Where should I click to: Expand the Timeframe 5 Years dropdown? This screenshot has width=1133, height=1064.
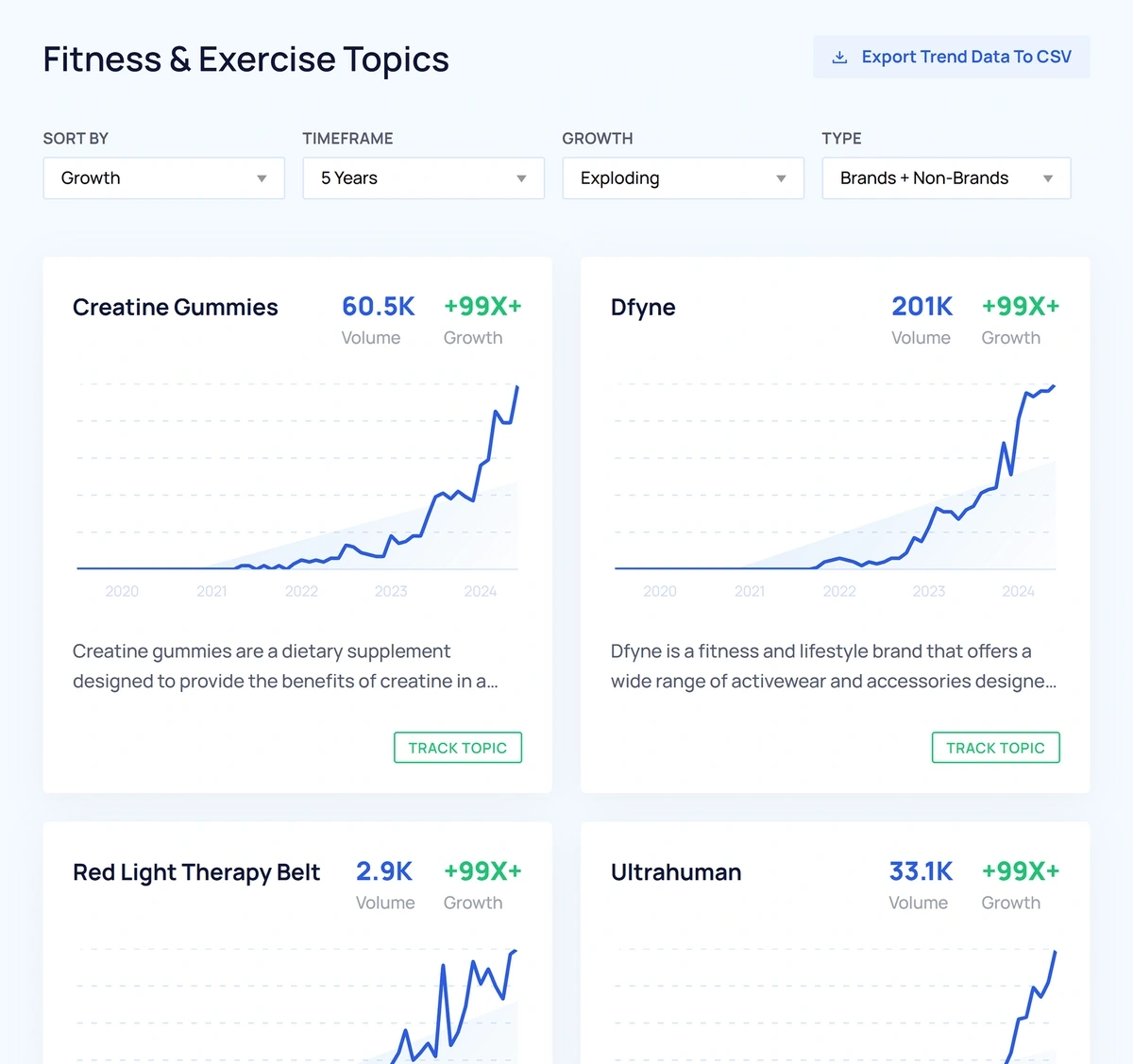(424, 178)
